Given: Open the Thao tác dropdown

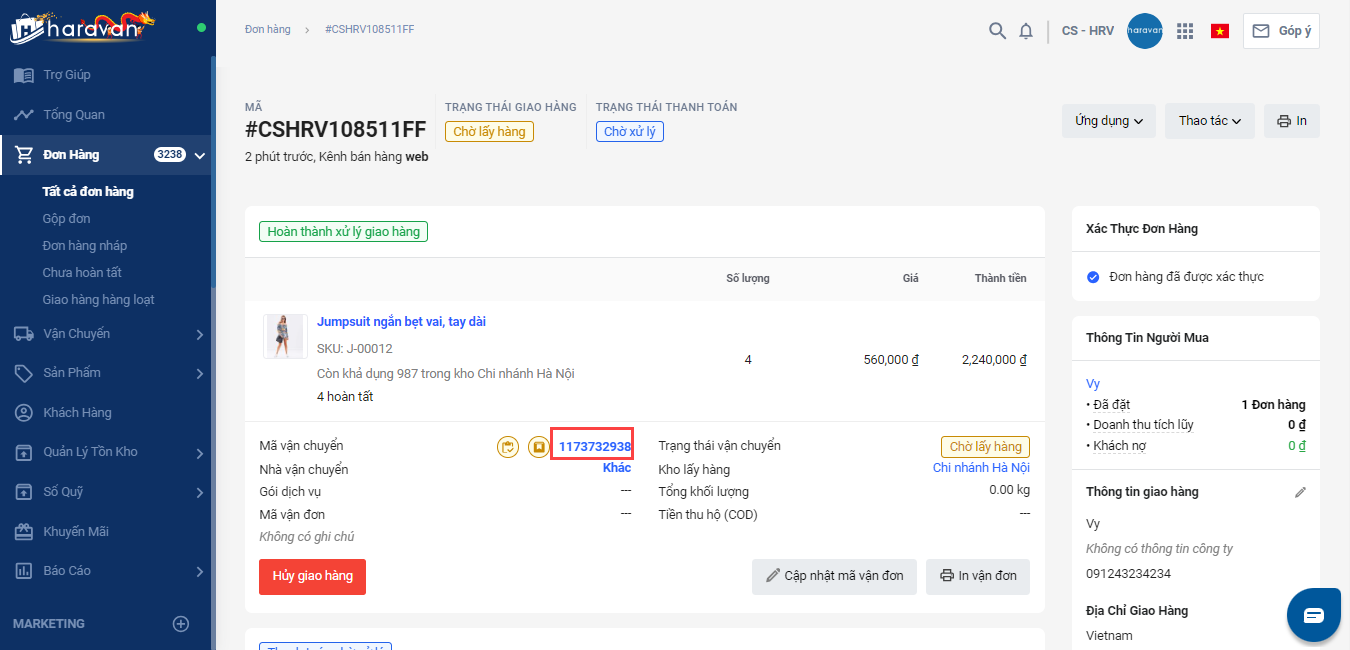Looking at the screenshot, I should point(1209,121).
